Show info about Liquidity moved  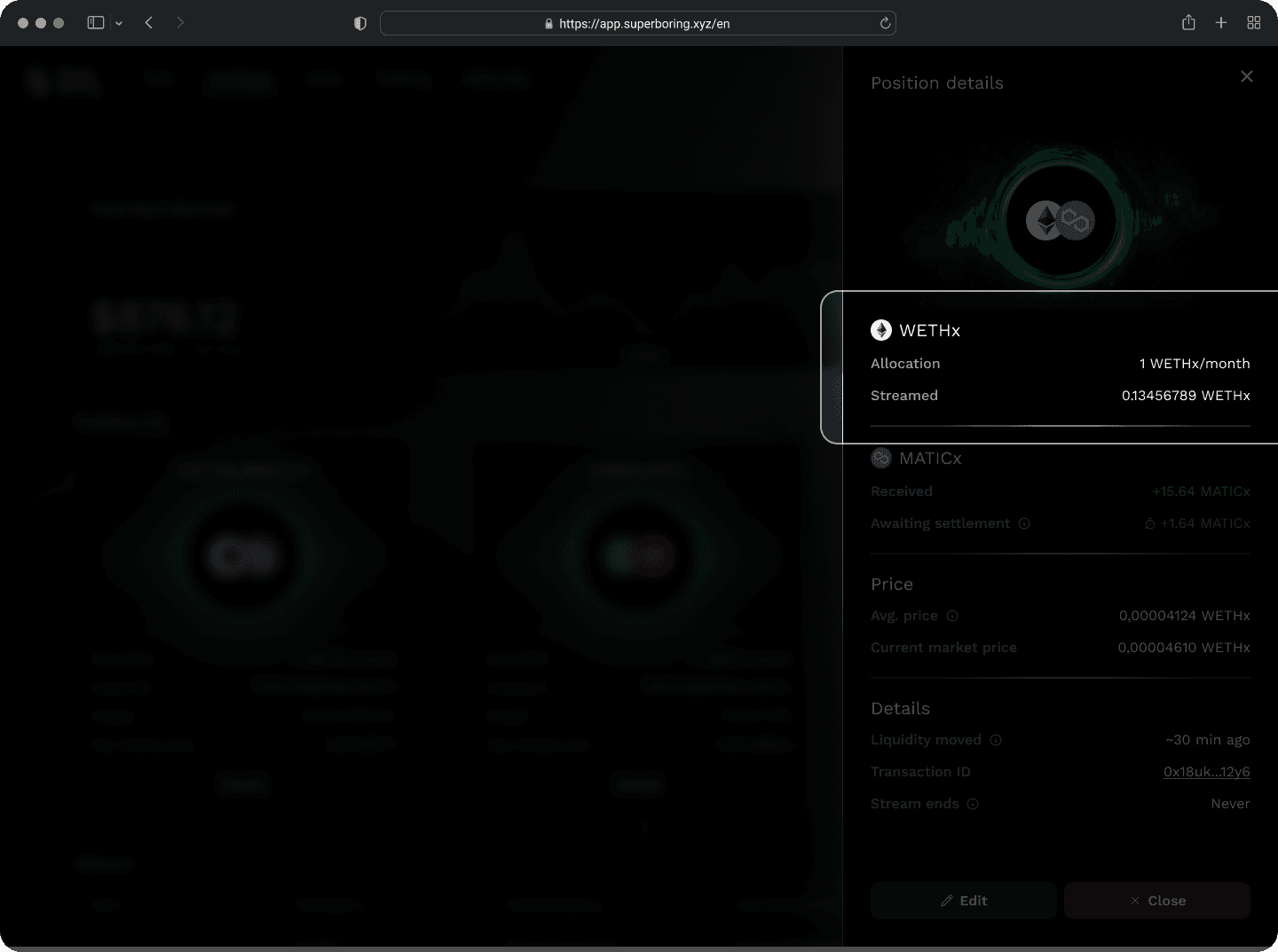click(x=996, y=740)
